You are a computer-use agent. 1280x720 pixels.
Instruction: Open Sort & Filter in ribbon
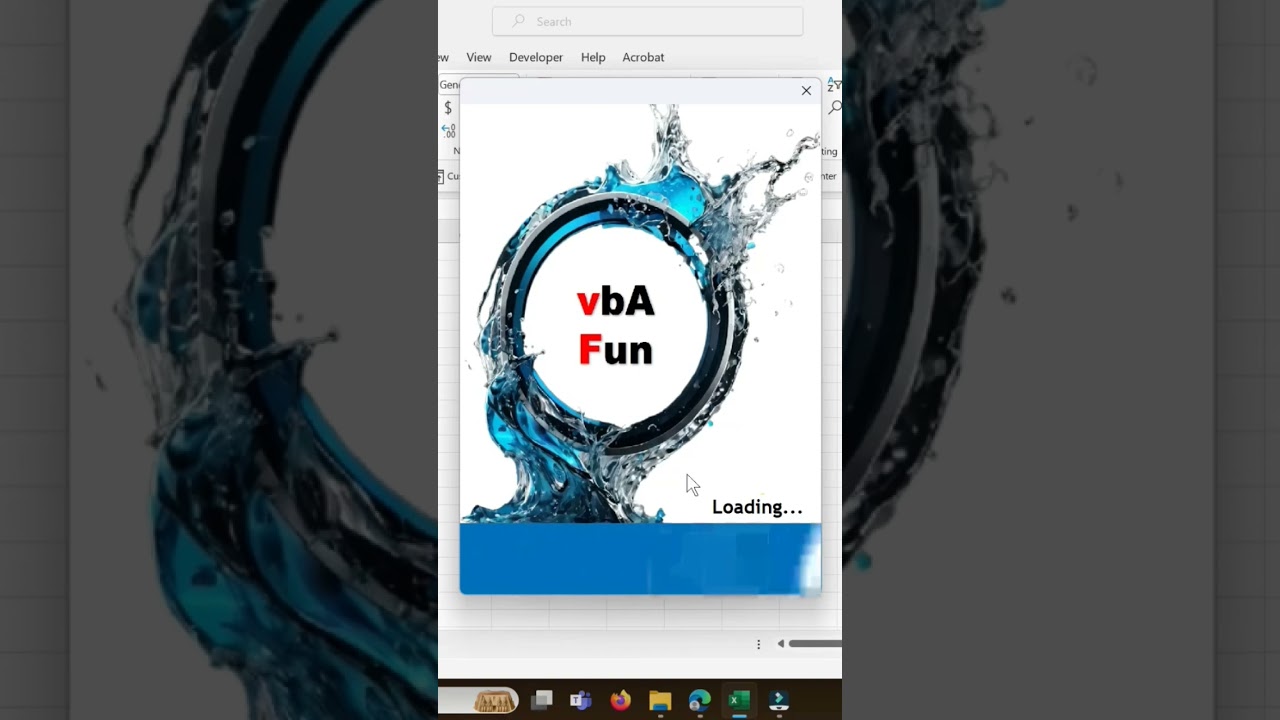click(834, 85)
